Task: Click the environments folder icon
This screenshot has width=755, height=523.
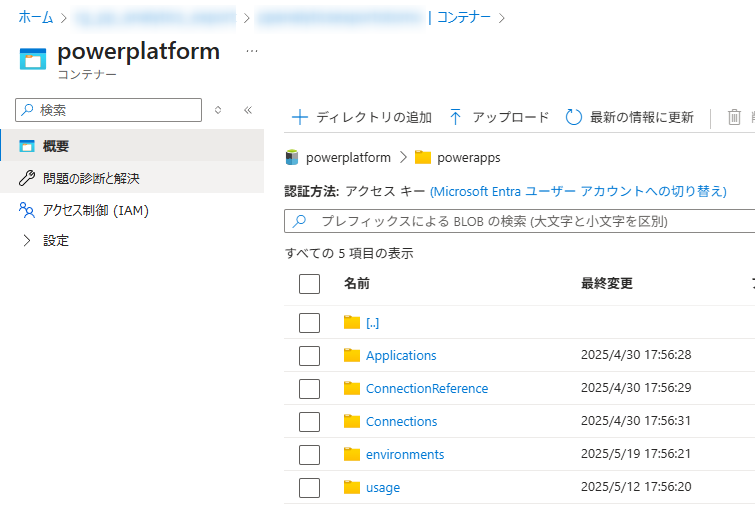Action: tap(352, 454)
